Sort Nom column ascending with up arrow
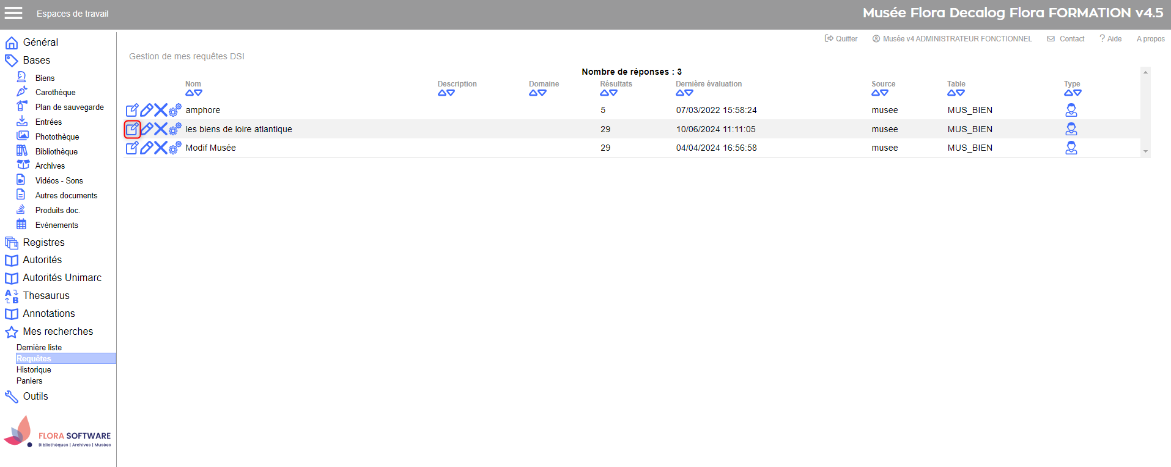Viewport: 1171px width, 467px height. coord(190,93)
